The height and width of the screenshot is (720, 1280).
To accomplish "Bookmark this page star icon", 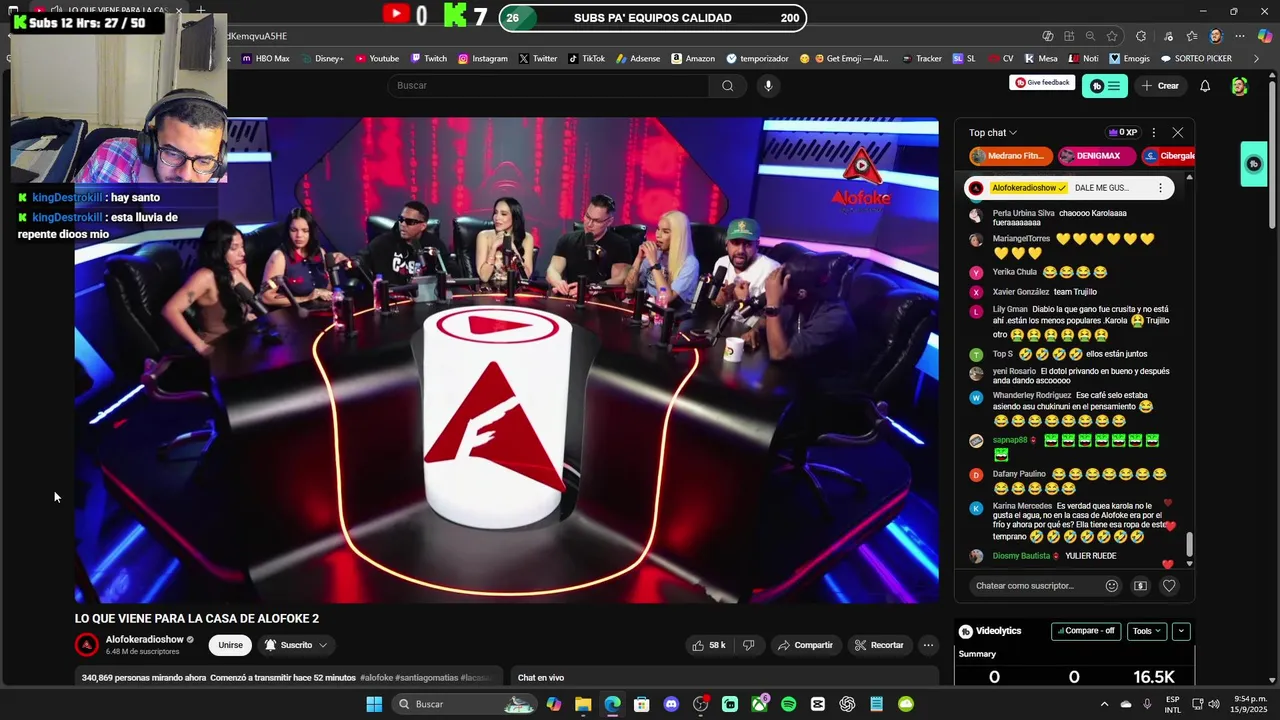I will click(x=1111, y=36).
